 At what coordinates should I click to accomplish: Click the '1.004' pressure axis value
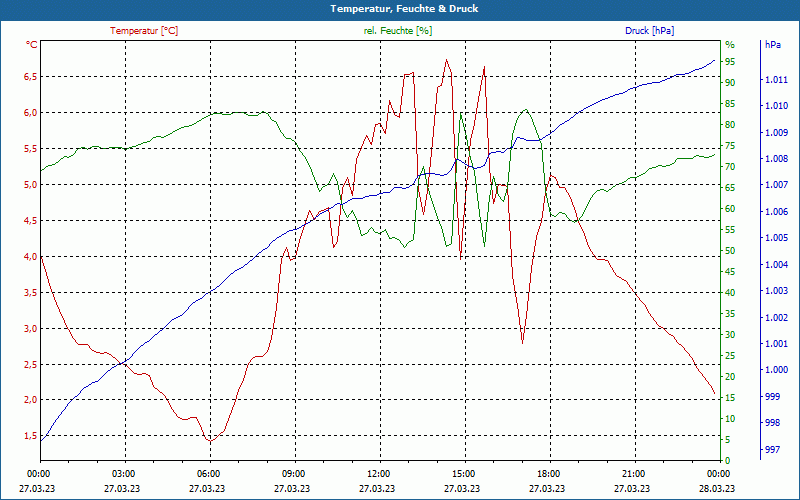coord(776,264)
